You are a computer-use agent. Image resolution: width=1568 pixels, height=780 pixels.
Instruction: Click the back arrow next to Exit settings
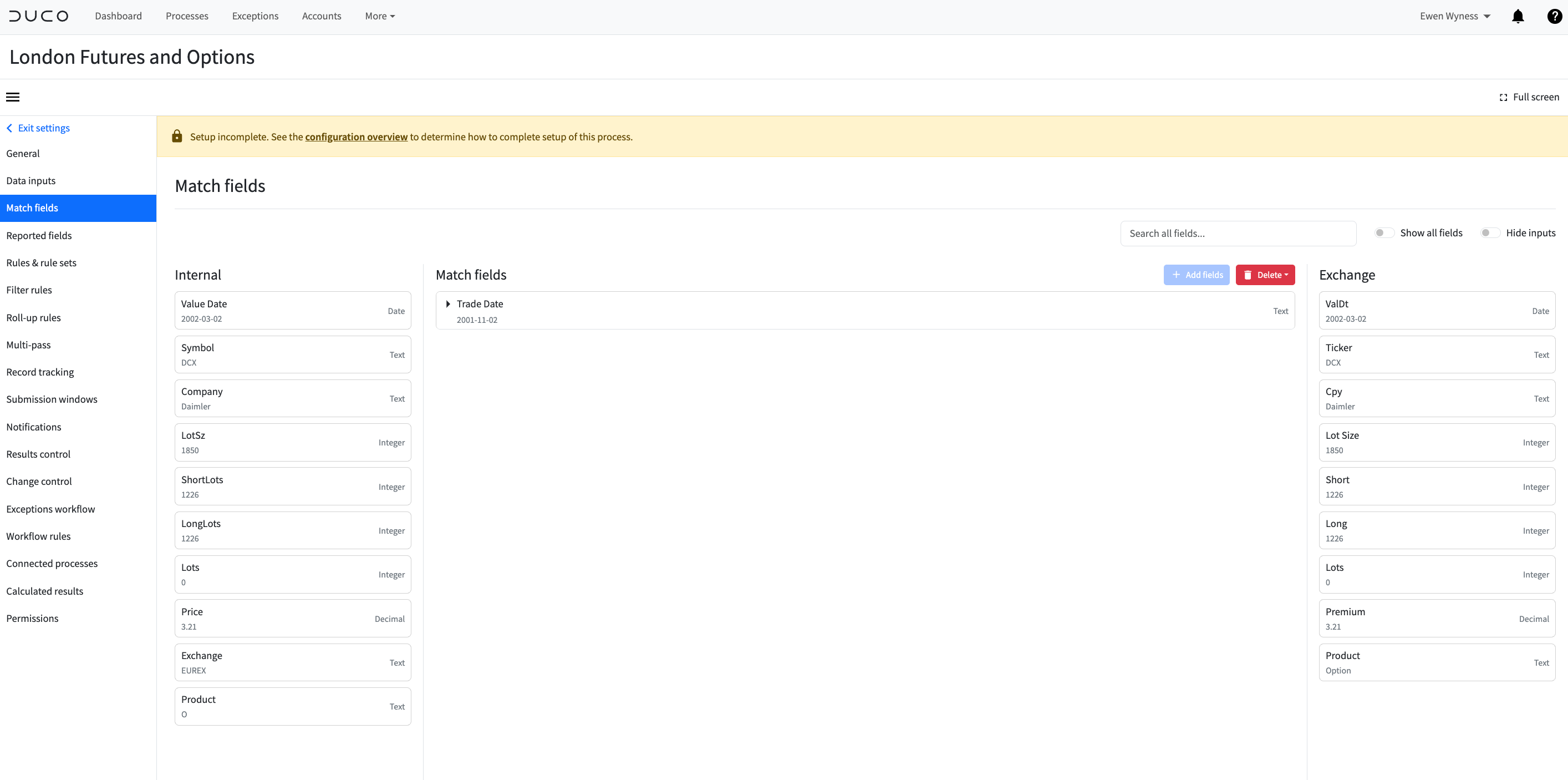click(9, 128)
